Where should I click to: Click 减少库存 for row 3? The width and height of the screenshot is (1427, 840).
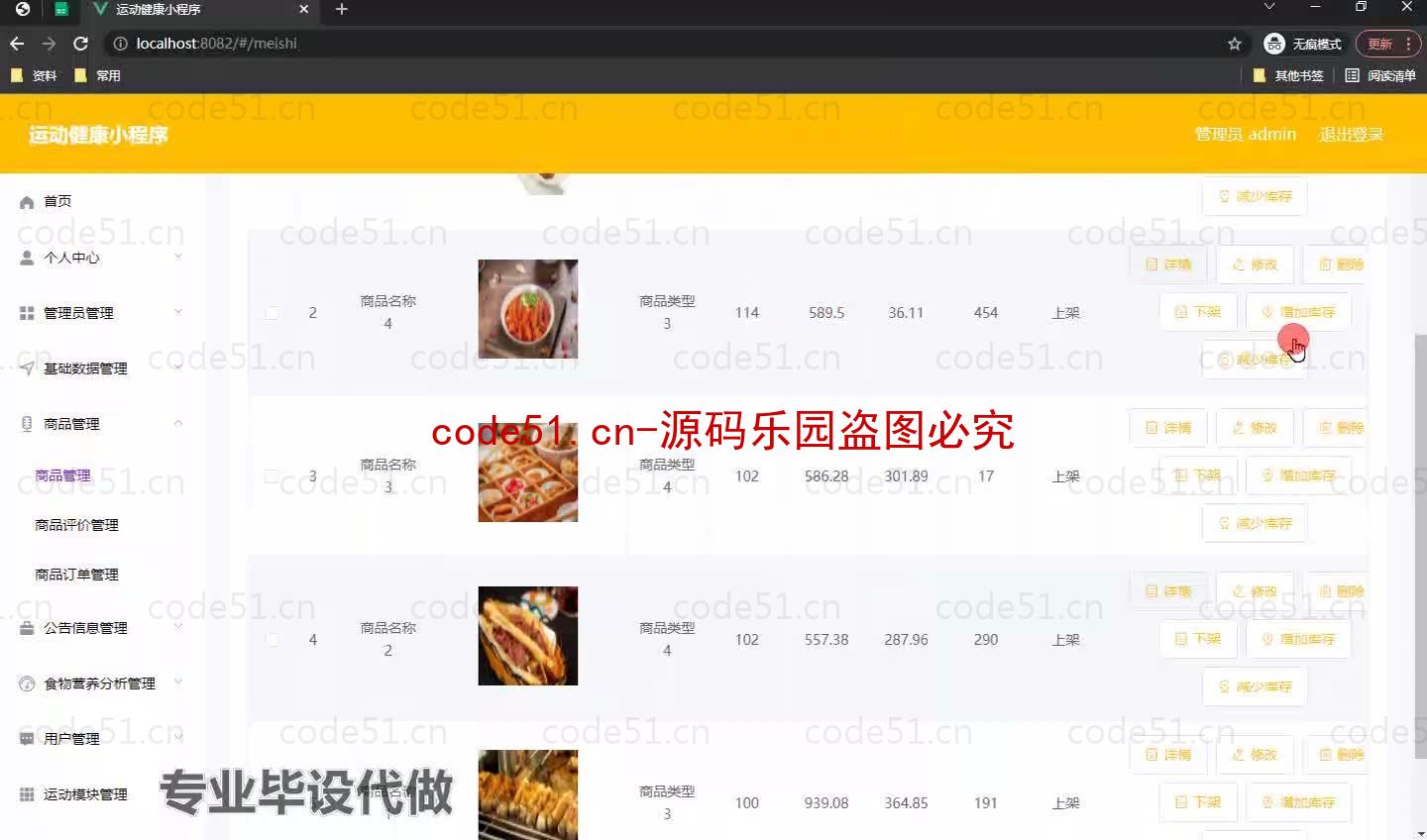click(1255, 523)
